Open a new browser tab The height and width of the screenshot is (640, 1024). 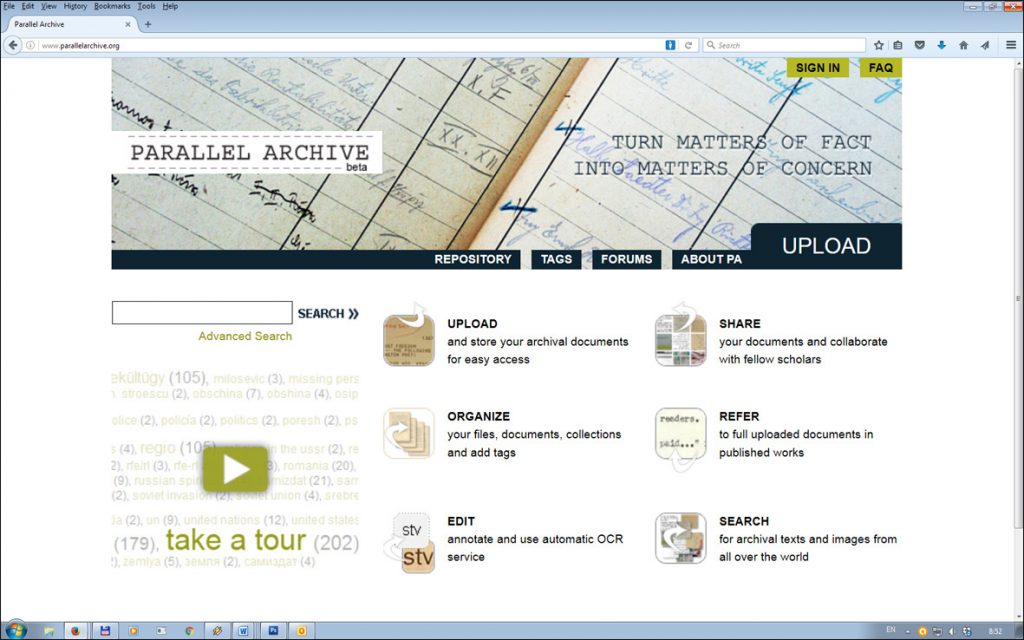(x=148, y=24)
